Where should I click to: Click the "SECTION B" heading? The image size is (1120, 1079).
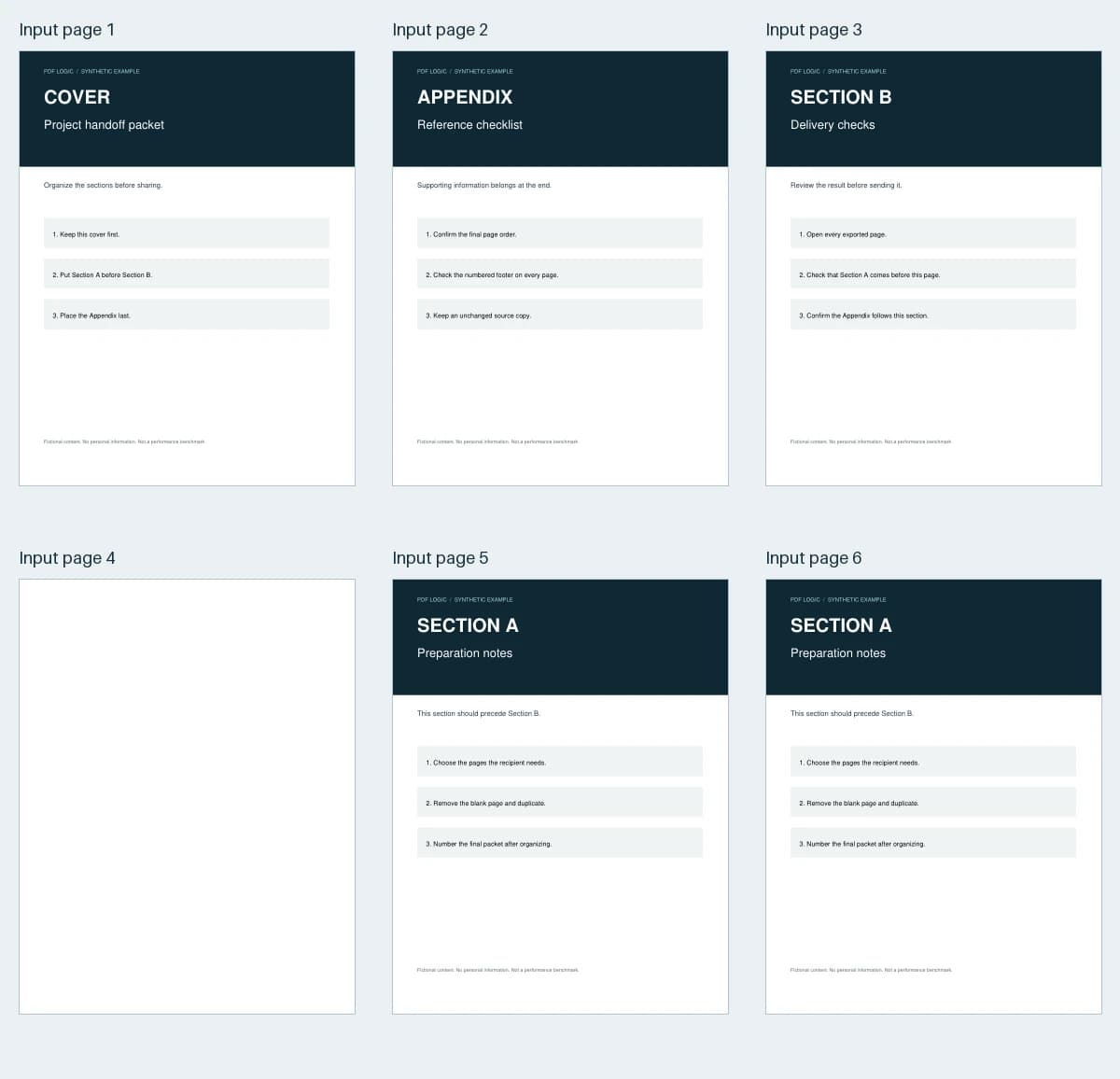coord(841,97)
